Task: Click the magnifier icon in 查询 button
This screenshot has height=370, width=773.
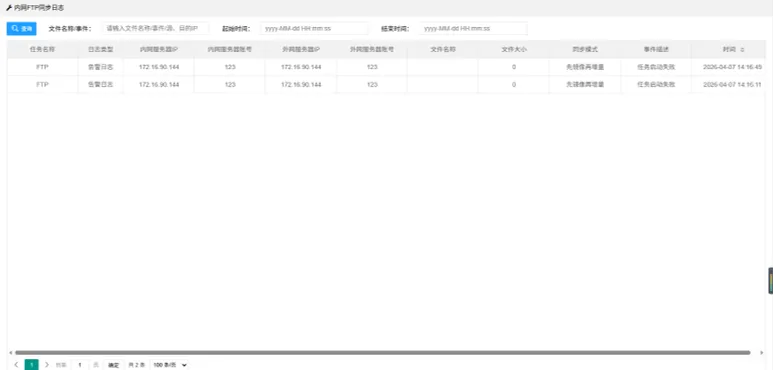Action: click(15, 29)
